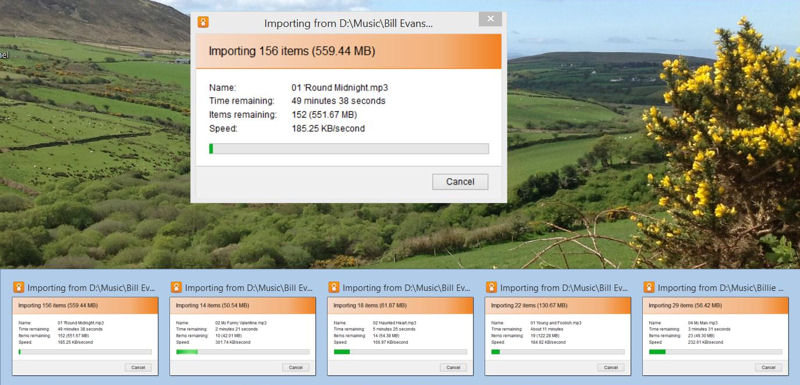Cancel the 18 items import in preview

[x=453, y=367]
